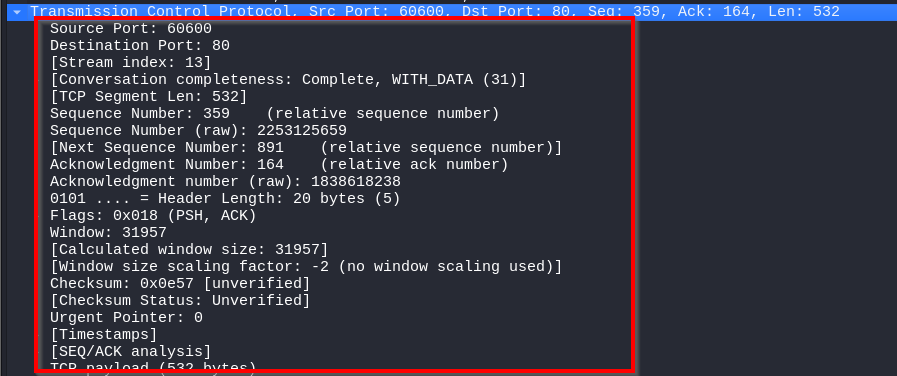Select the Checksum: 0x0e57 [unverified] field
This screenshot has width=897, height=376.
(x=180, y=283)
